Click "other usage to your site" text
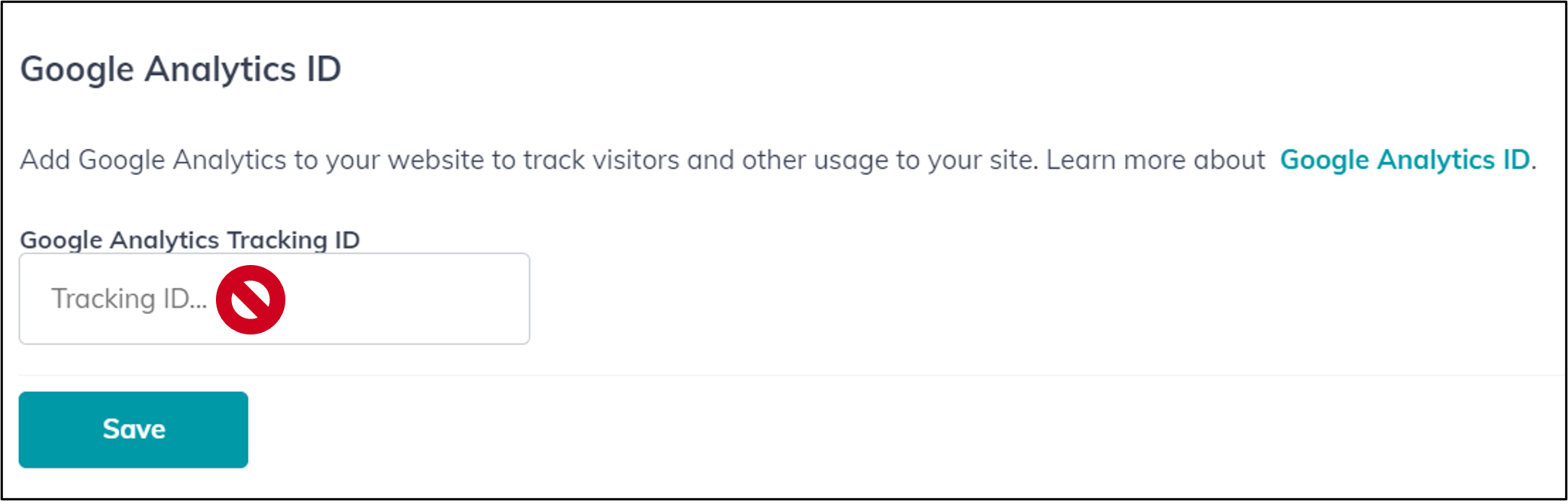The image size is (1568, 501). [x=887, y=160]
